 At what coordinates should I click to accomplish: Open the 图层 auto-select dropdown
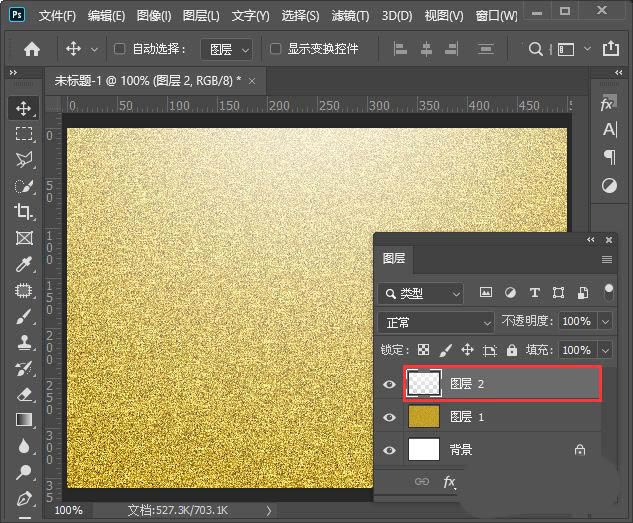pos(226,49)
